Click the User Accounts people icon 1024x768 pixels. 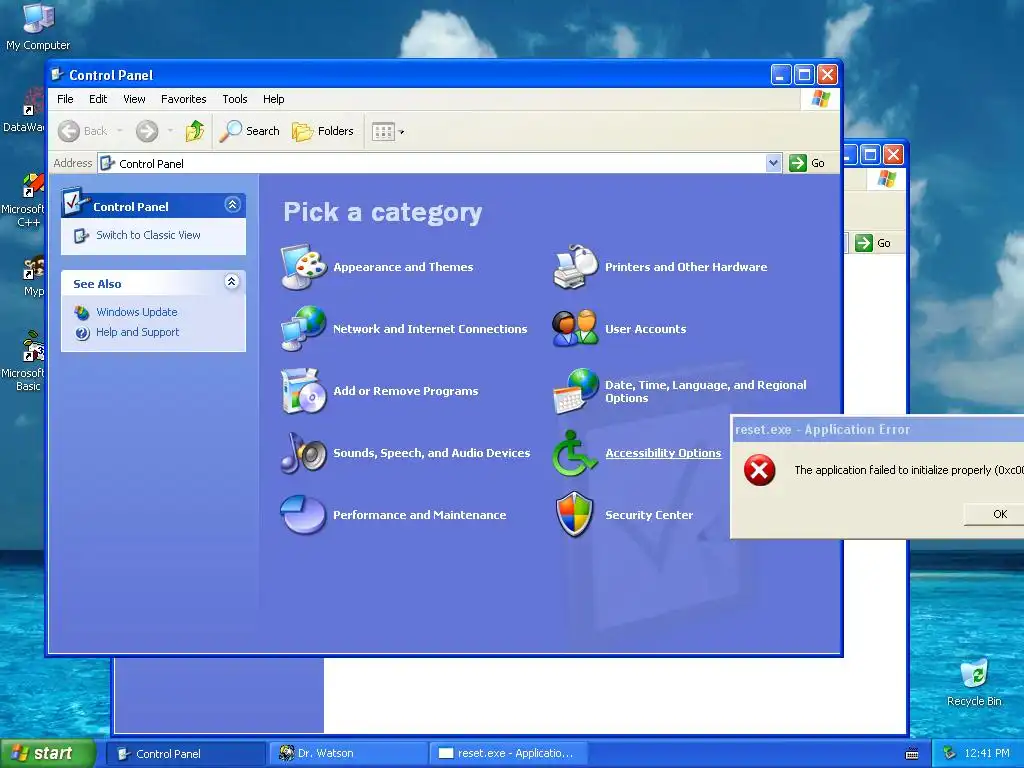575,328
